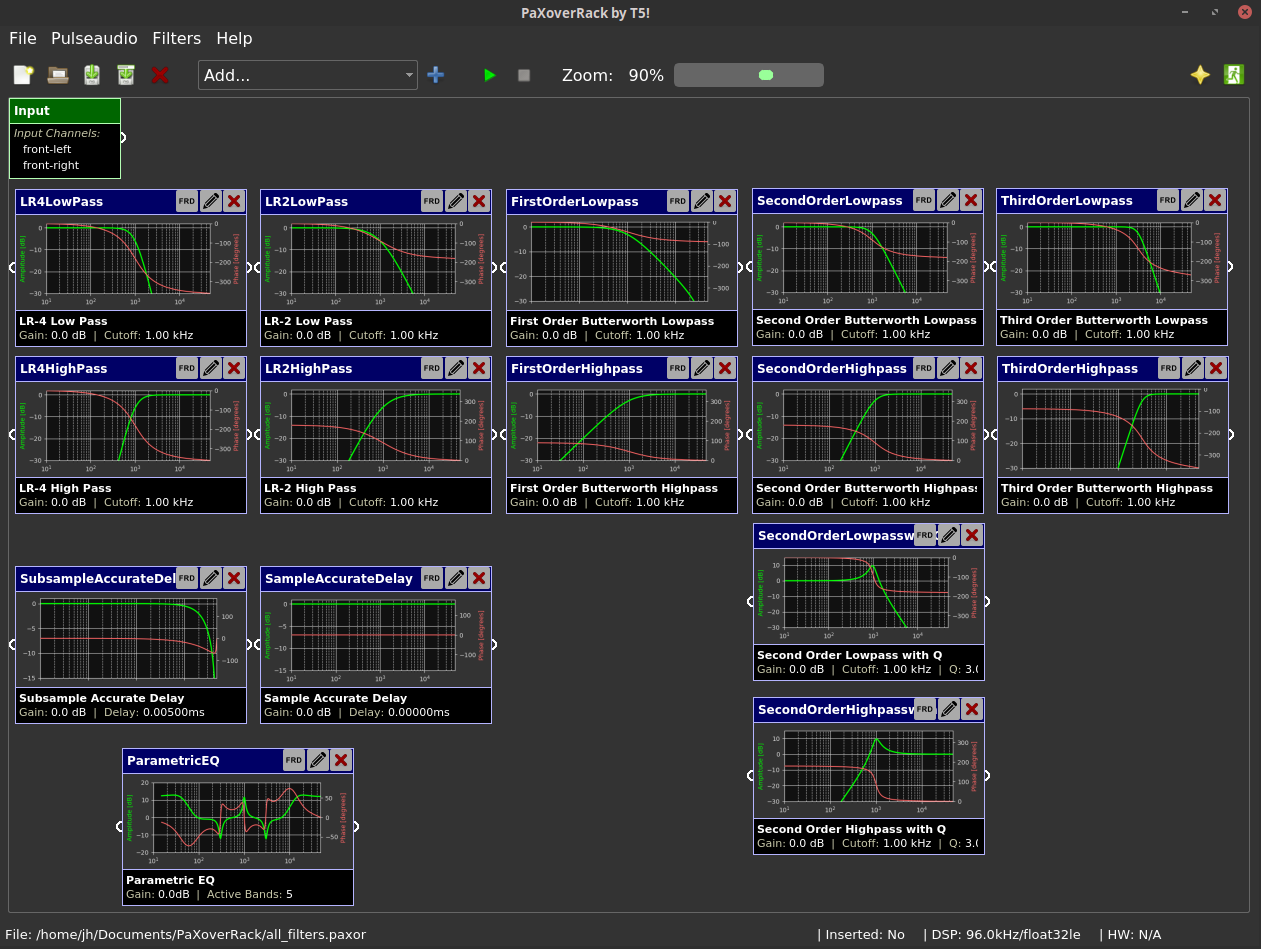Open the File menu
1261x949 pixels.
pyautogui.click(x=23, y=38)
